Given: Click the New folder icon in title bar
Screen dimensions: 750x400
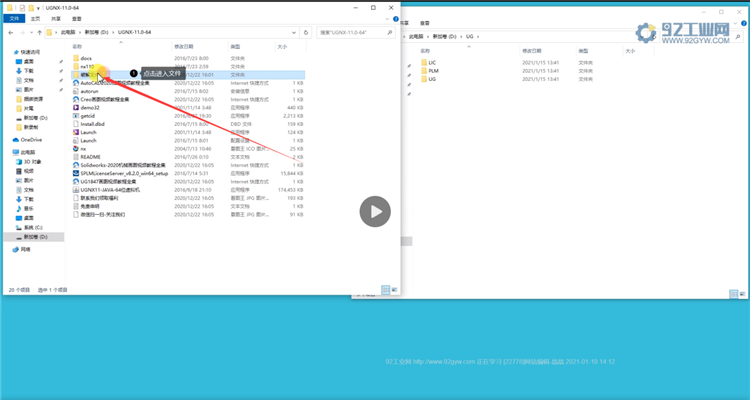Looking at the screenshot, I should pos(31,8).
